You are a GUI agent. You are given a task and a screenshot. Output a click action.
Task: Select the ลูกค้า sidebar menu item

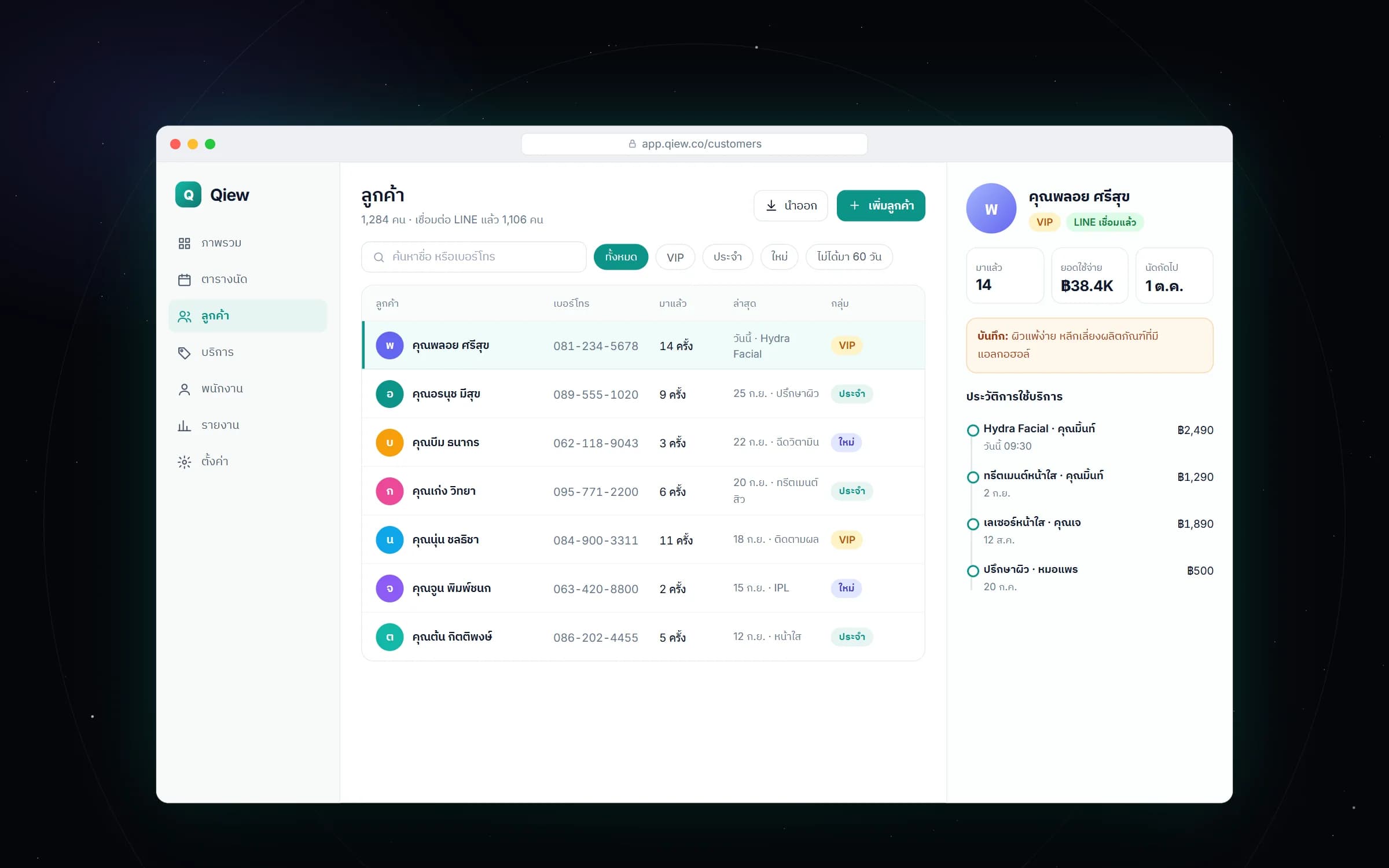pyautogui.click(x=248, y=316)
